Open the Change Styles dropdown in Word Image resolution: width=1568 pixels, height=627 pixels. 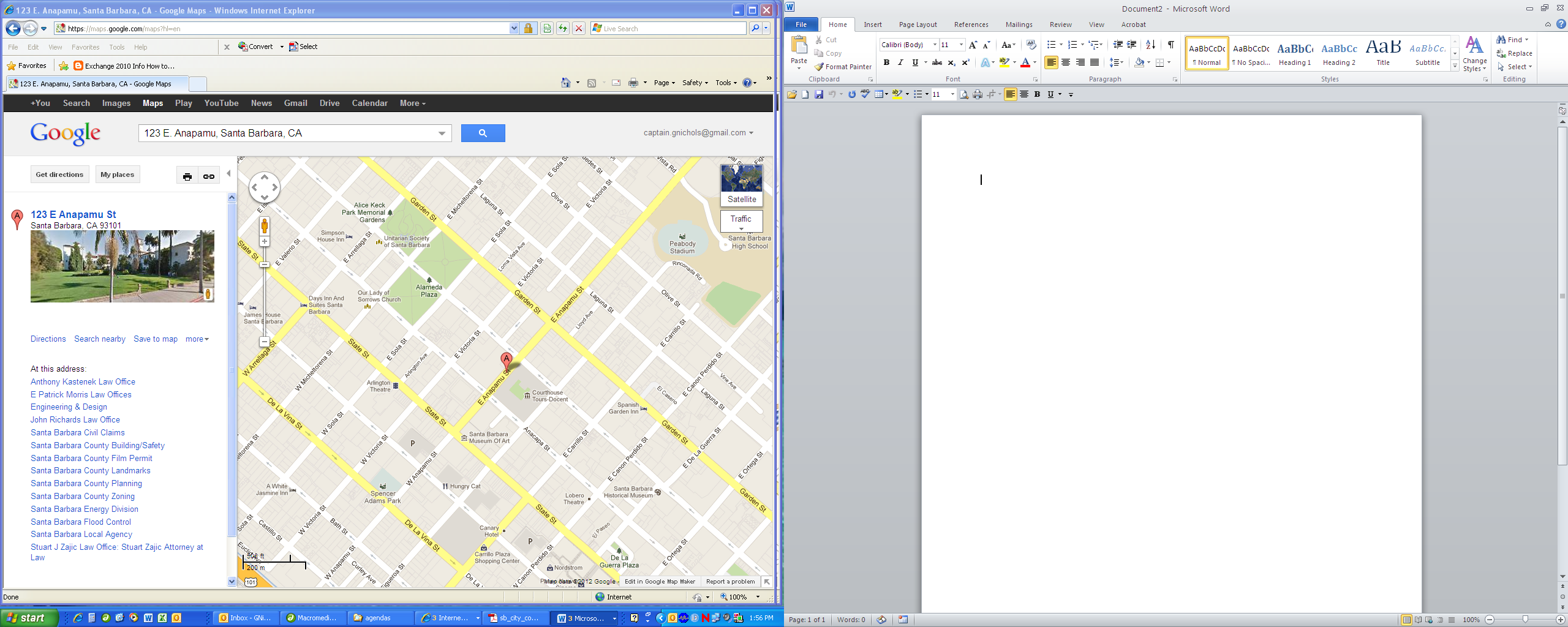tap(1474, 54)
